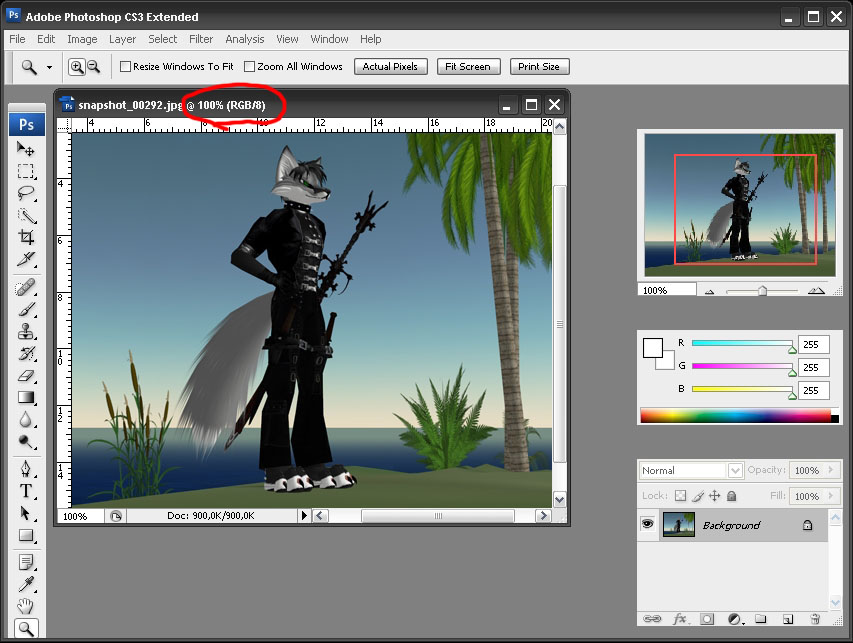This screenshot has width=853, height=643.
Task: Pick the Clone Stamp tool
Action: coord(26,331)
